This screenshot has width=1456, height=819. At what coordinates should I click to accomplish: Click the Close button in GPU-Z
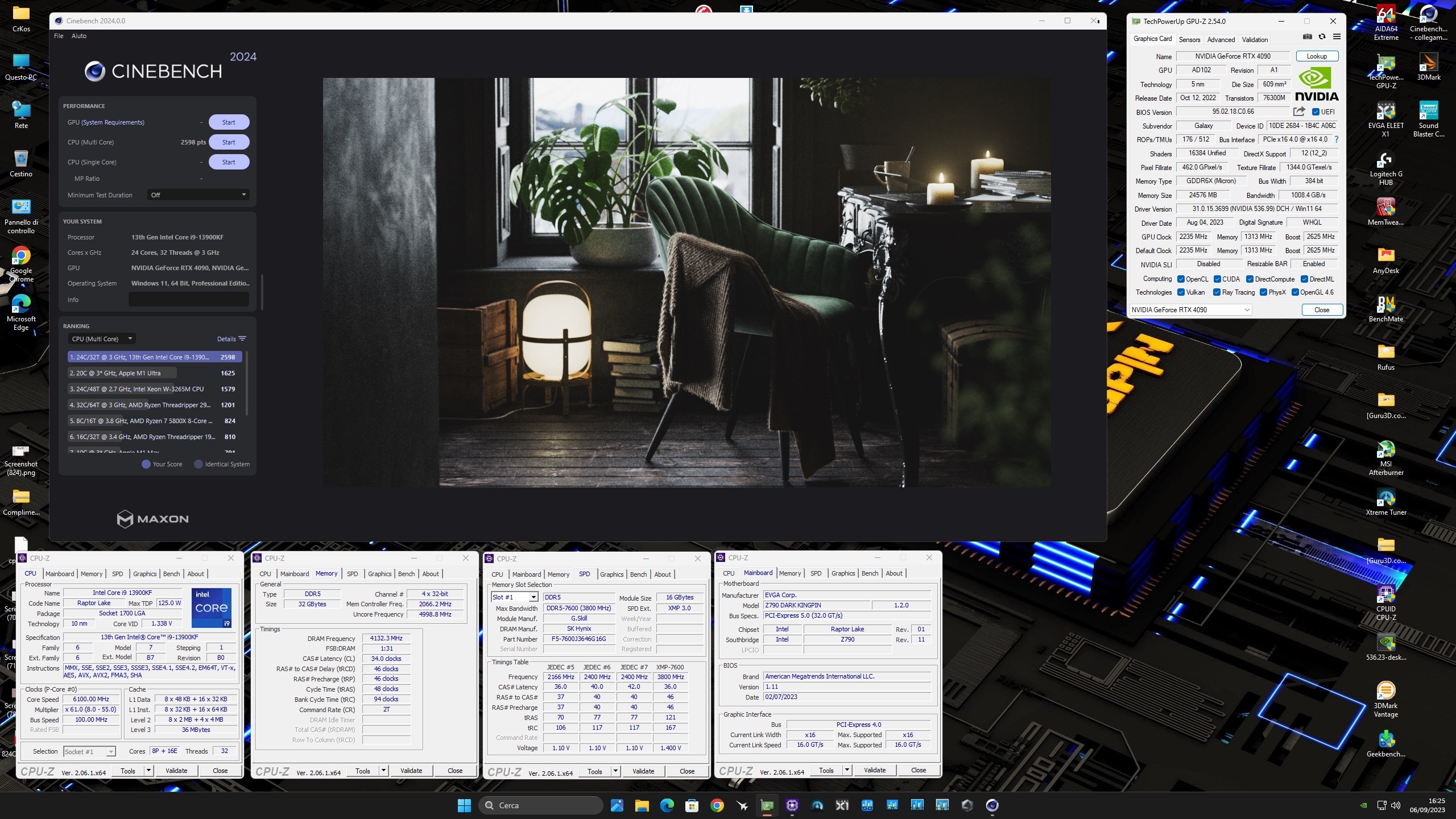[x=1322, y=310]
